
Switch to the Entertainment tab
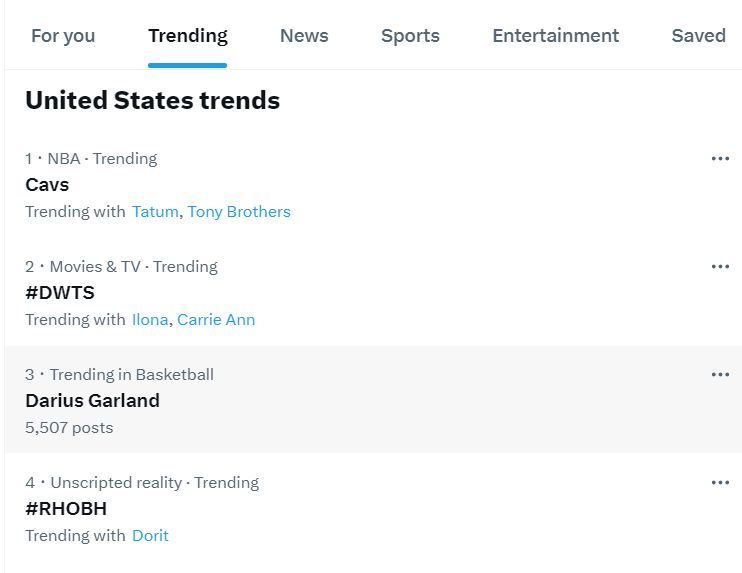pyautogui.click(x=555, y=36)
